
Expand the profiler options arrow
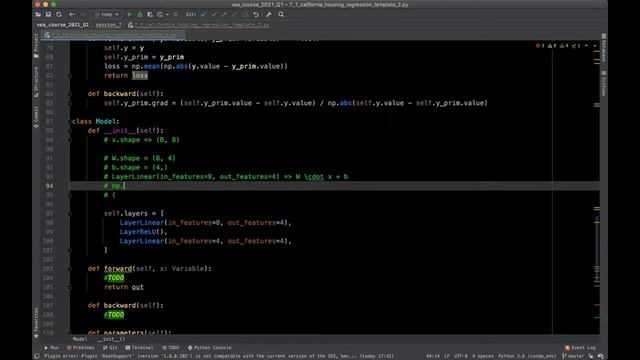167,15
